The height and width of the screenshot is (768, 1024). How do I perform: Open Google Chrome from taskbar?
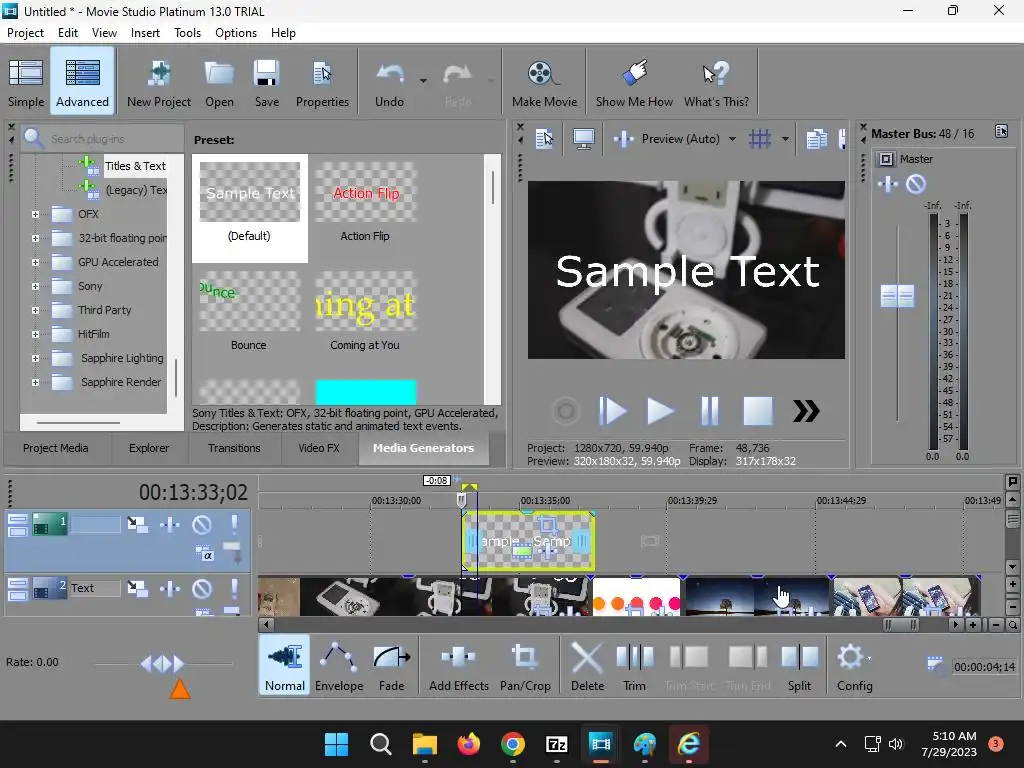click(x=513, y=744)
